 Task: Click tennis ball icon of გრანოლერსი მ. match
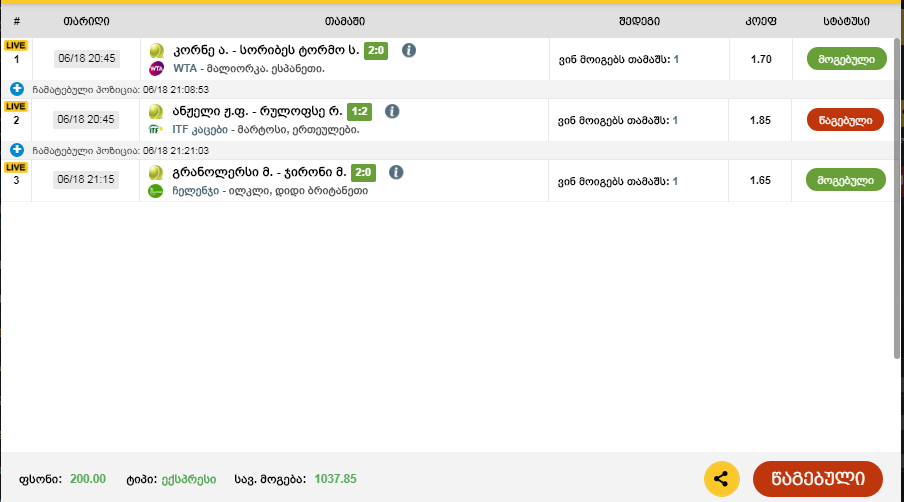(156, 173)
